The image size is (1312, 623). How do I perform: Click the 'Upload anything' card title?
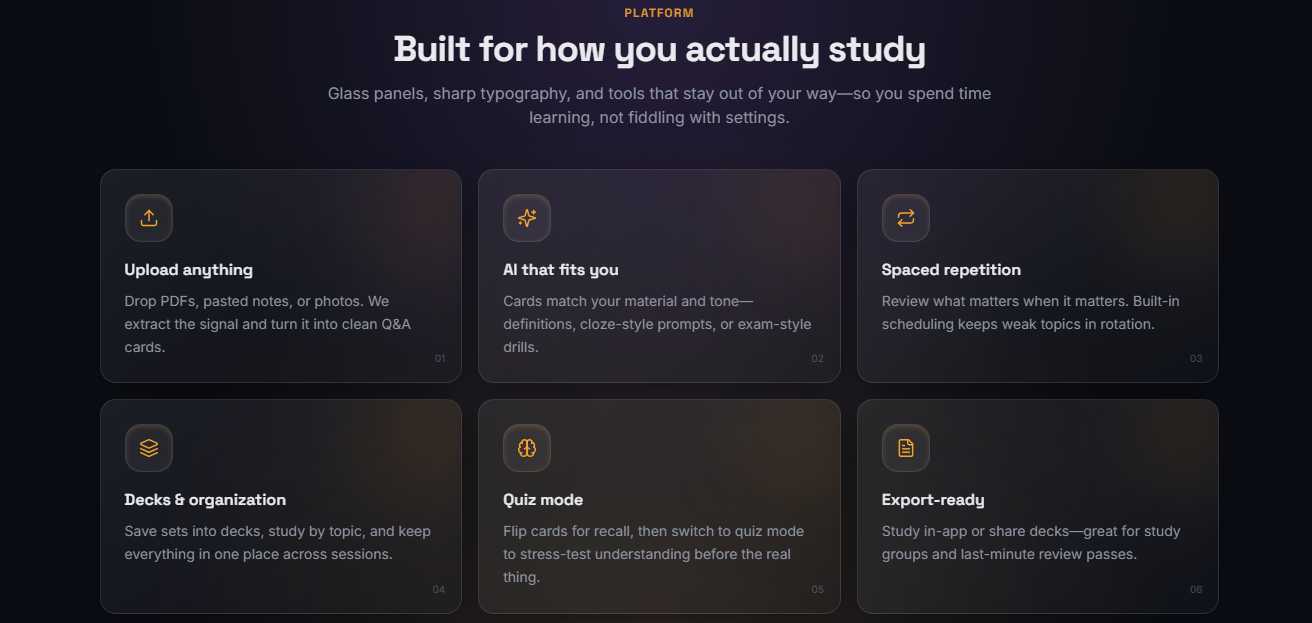click(x=189, y=270)
